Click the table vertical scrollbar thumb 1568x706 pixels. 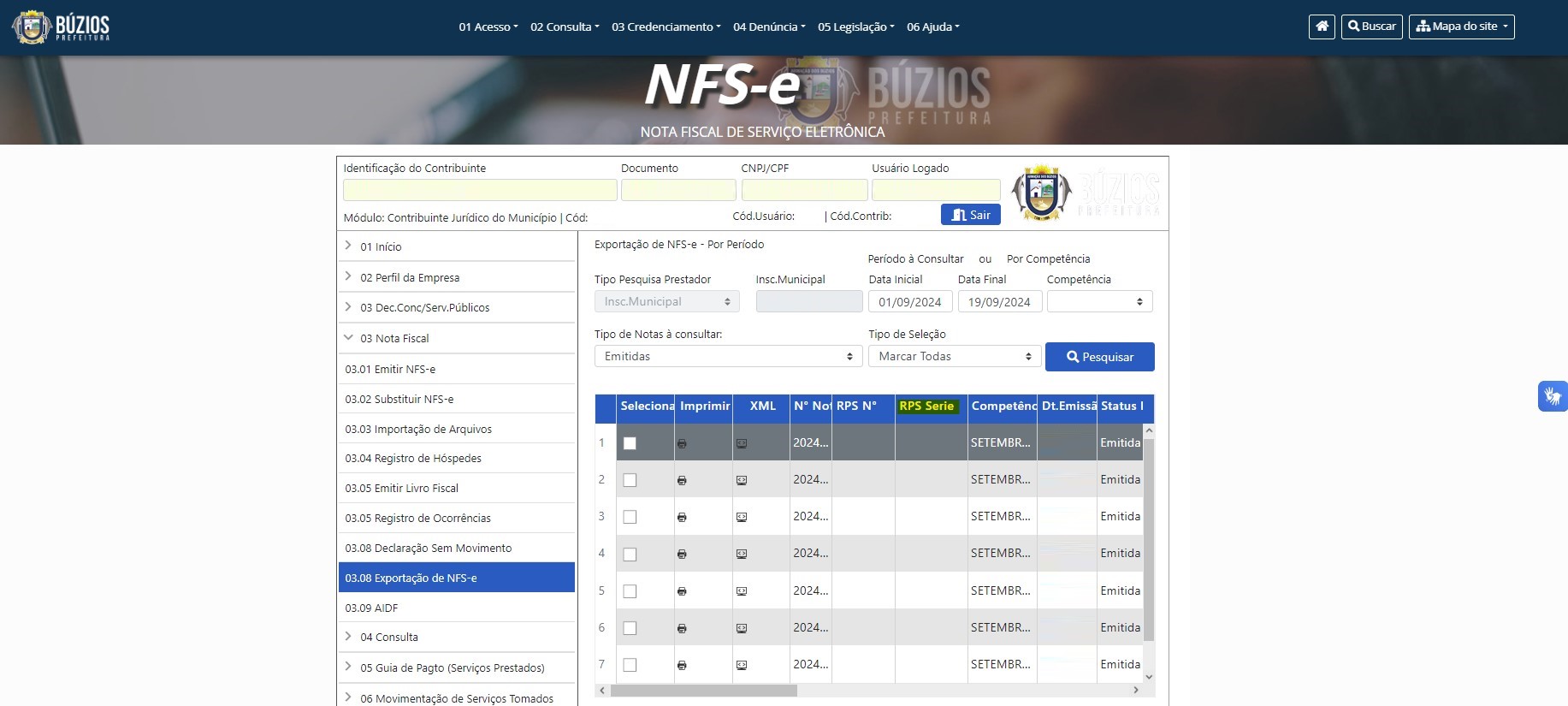(x=1148, y=539)
